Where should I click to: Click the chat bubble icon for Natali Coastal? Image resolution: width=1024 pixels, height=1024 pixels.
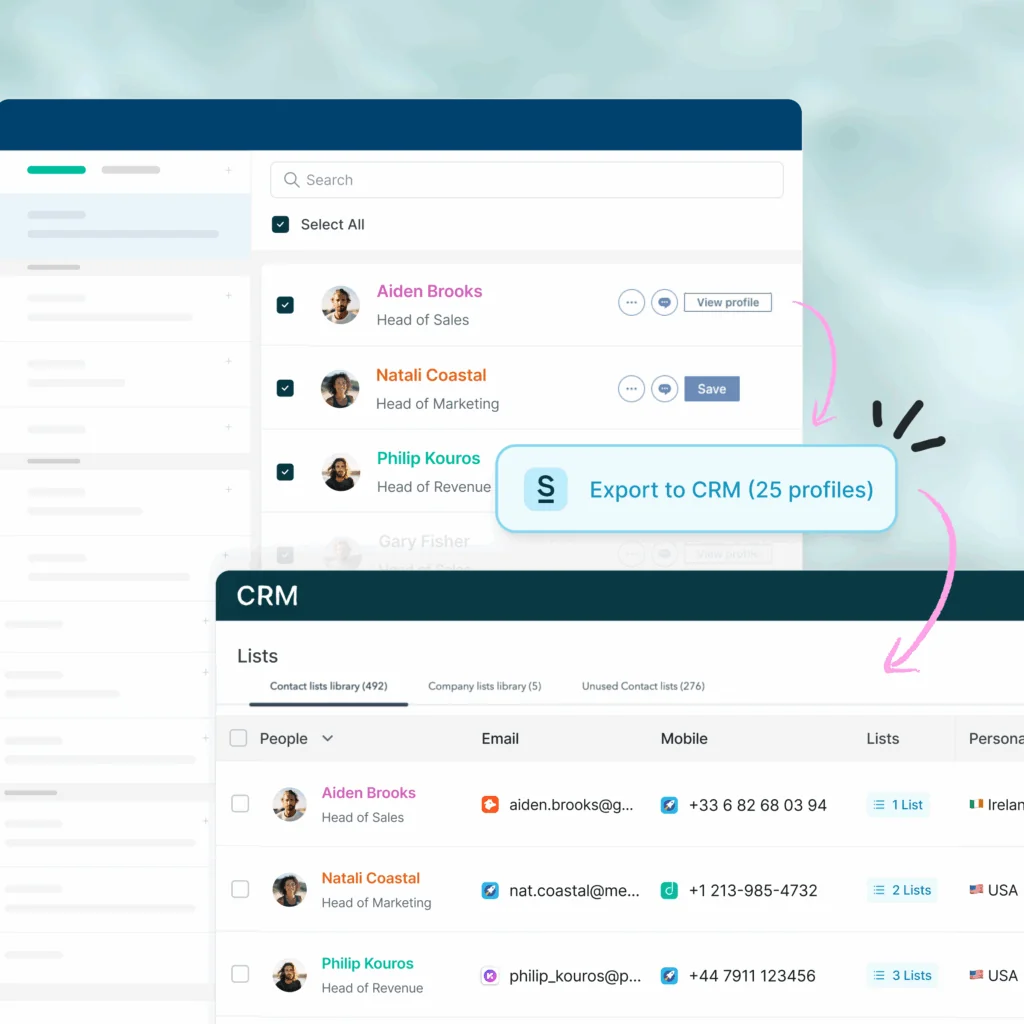[x=665, y=389]
